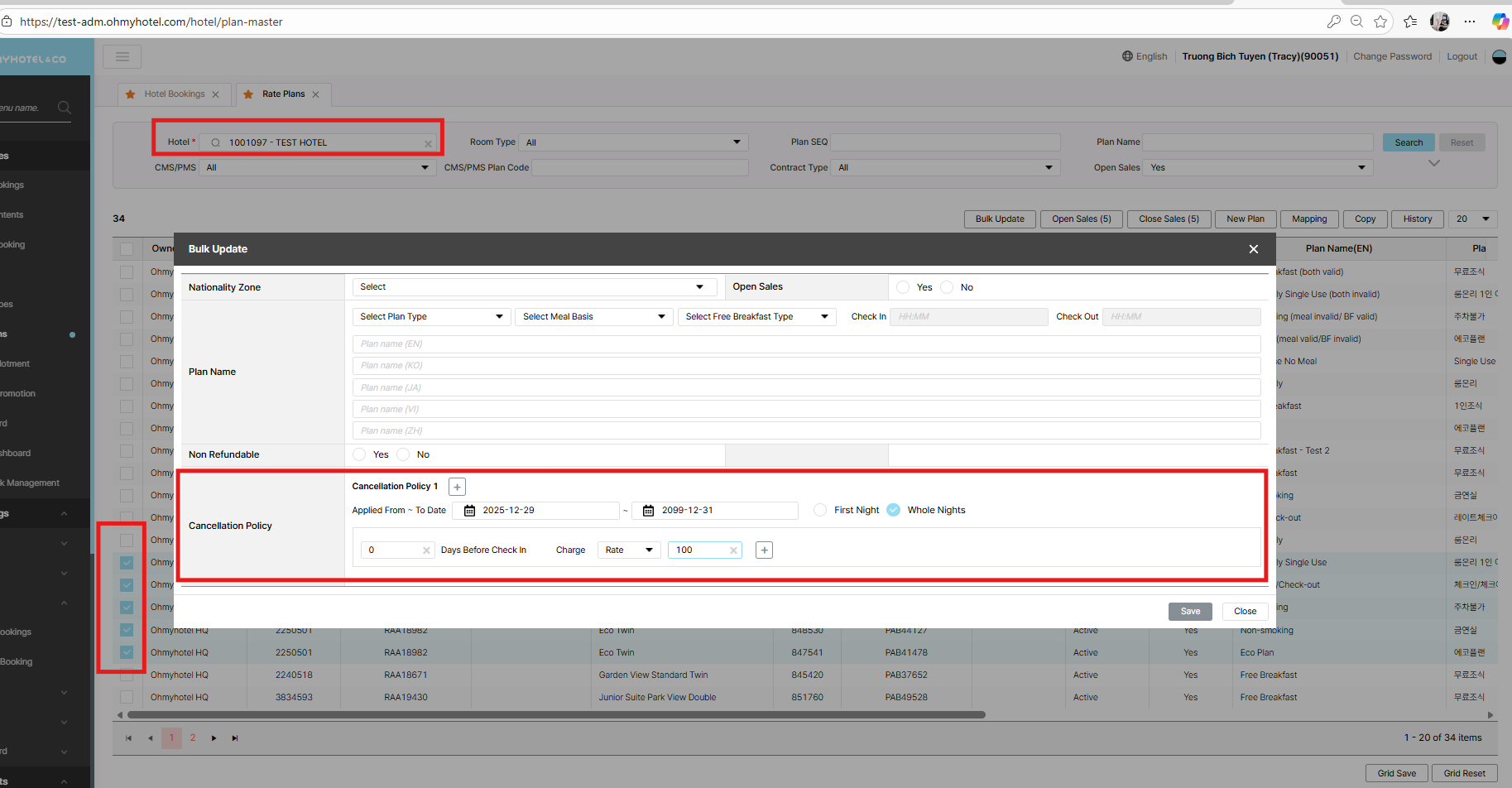Open the Charge Rate type dropdown
1512x788 pixels.
tap(629, 550)
